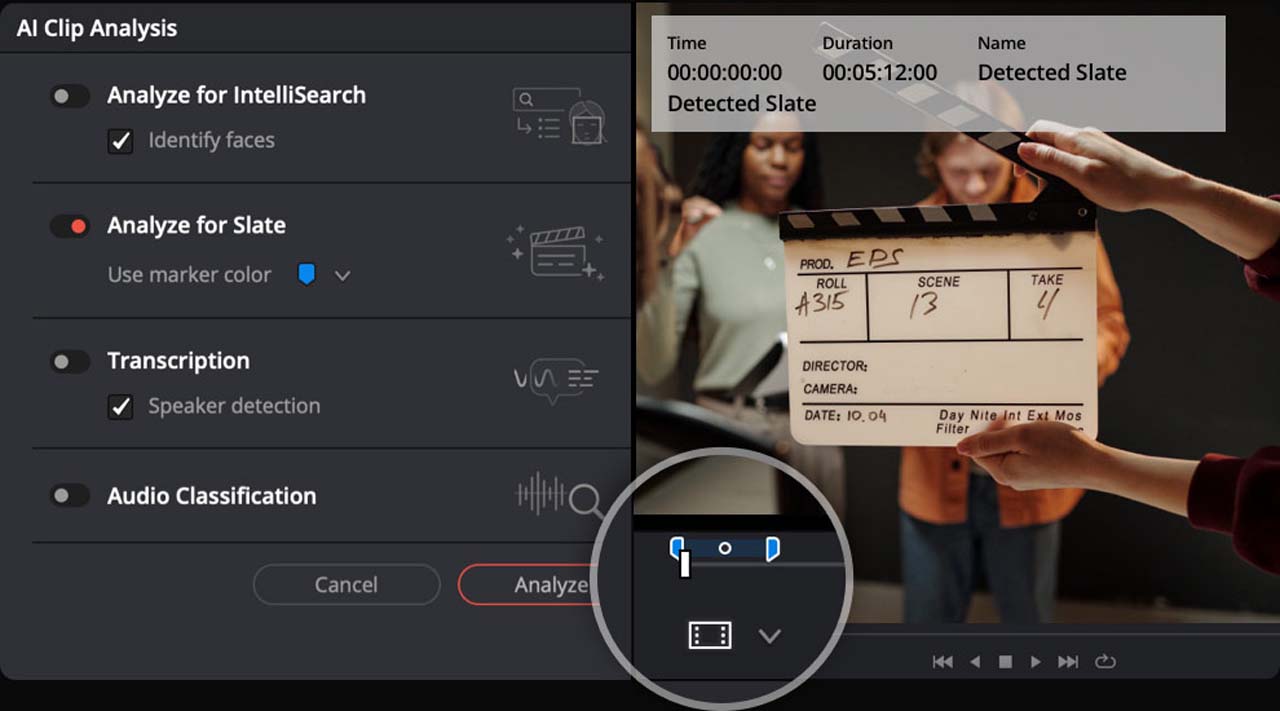The height and width of the screenshot is (711, 1280).
Task: Click the transcription speech bubble icon
Action: (x=555, y=380)
